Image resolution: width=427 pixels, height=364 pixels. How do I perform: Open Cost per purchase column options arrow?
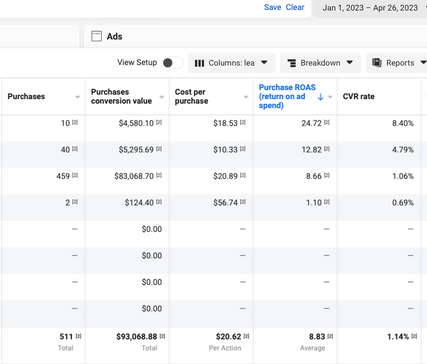[x=246, y=97]
